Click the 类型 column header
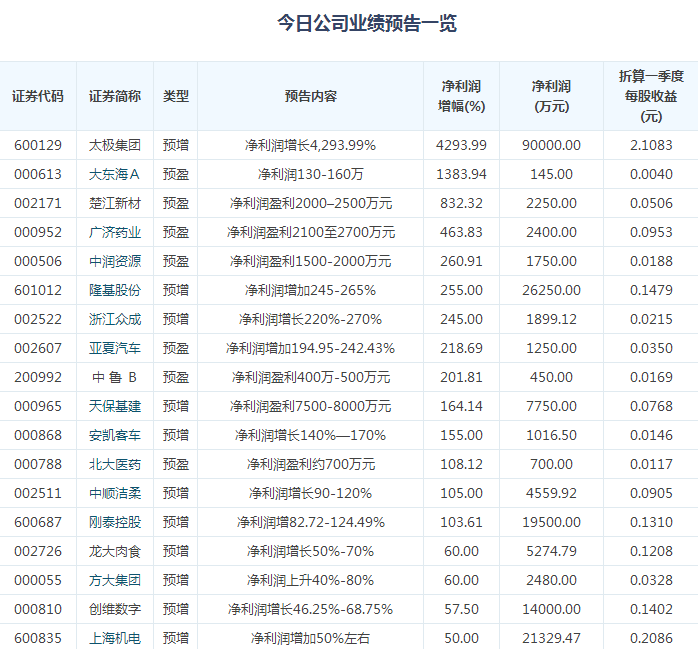Image resolution: width=698 pixels, height=649 pixels. point(175,96)
